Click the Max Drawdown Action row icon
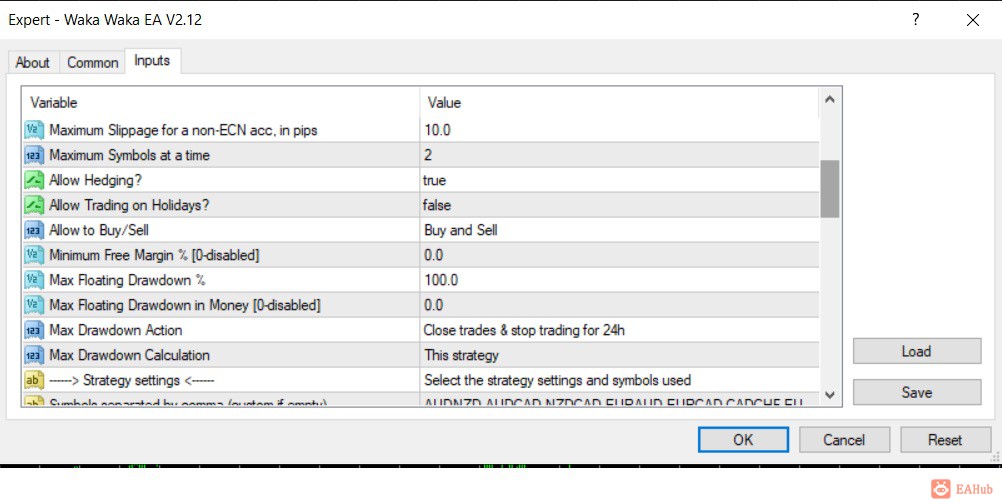Image resolution: width=1002 pixels, height=504 pixels. (34, 330)
